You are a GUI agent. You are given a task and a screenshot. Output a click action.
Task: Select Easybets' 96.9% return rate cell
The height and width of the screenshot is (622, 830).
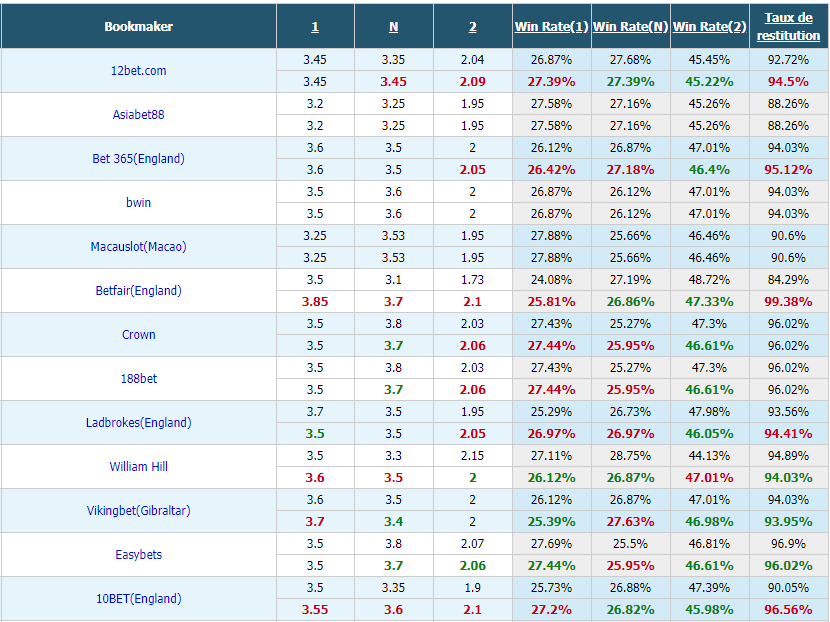point(789,543)
